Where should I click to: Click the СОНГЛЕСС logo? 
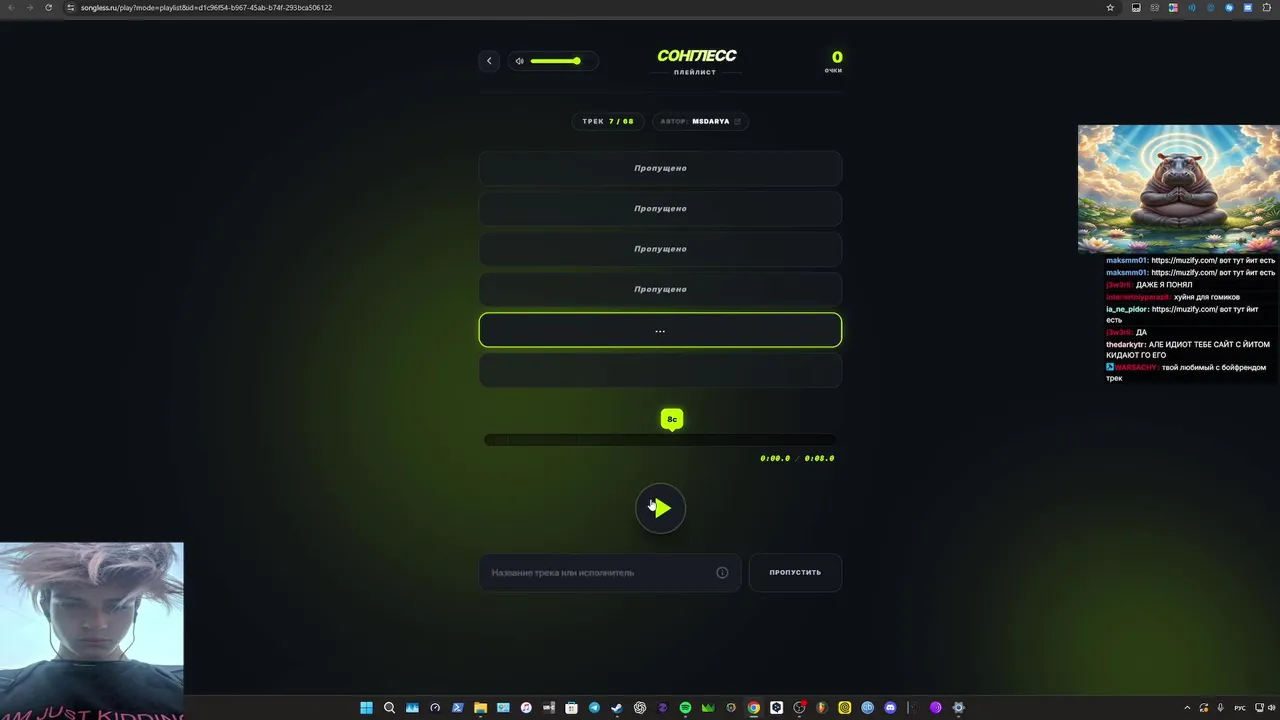click(696, 56)
